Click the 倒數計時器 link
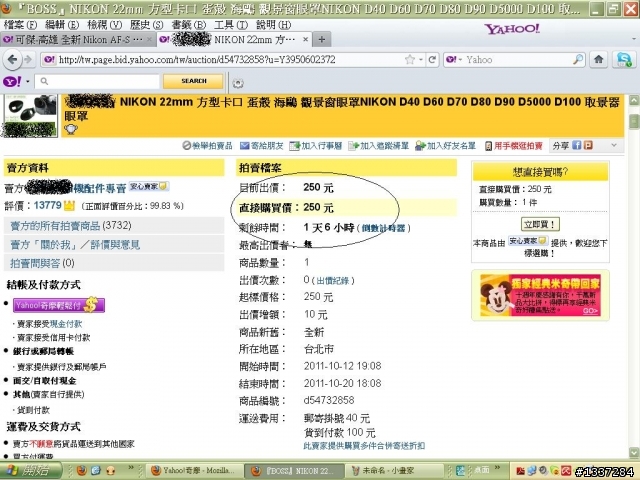The height and width of the screenshot is (480, 640). tap(383, 228)
